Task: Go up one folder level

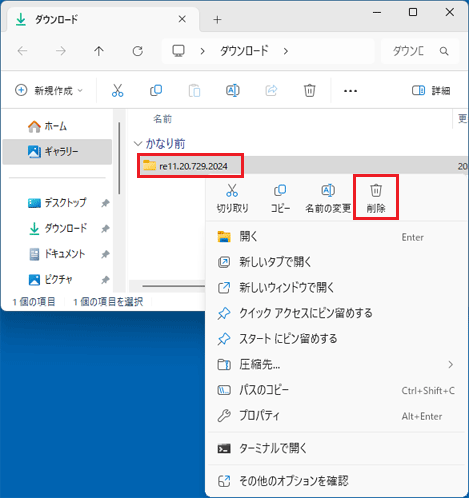Action: [99, 51]
